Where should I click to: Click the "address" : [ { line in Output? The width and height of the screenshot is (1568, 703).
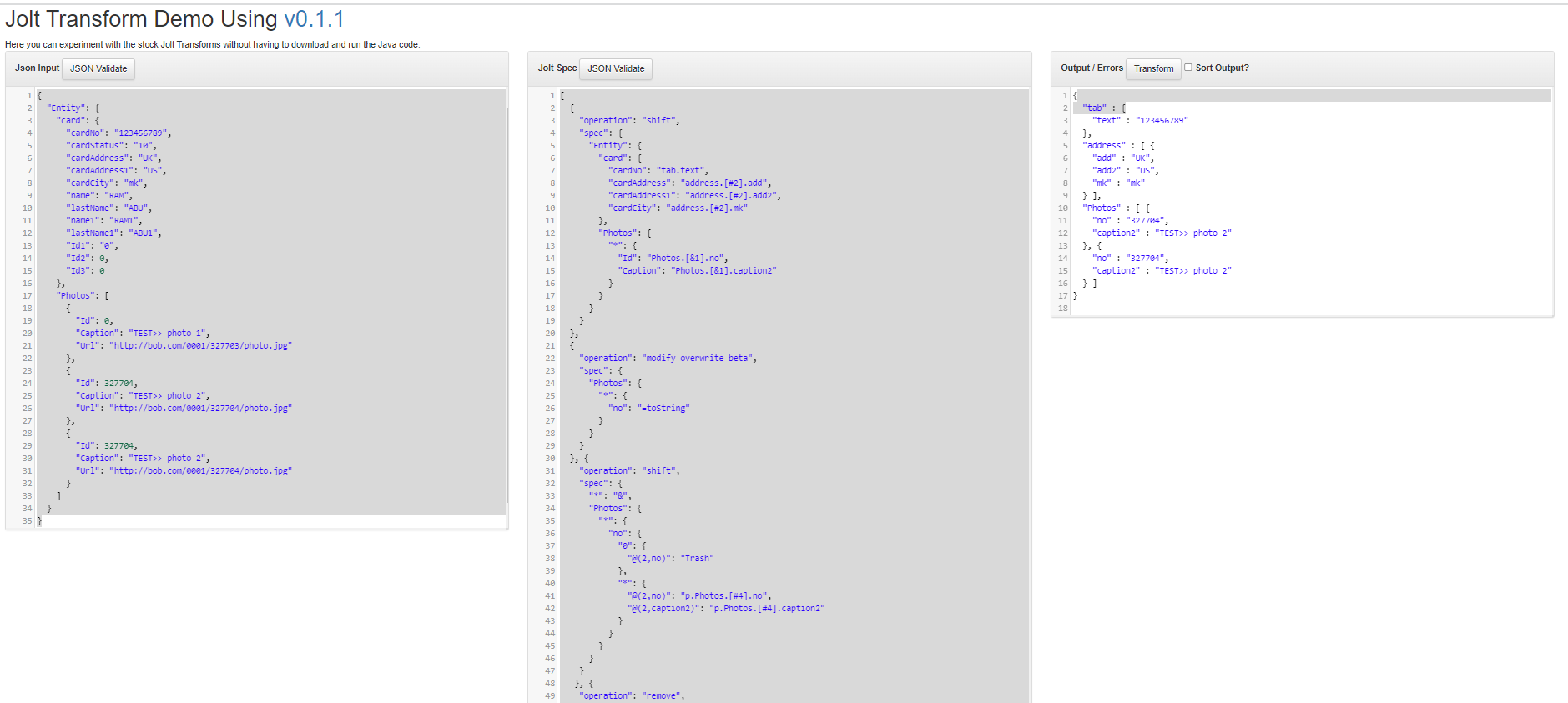(1118, 145)
